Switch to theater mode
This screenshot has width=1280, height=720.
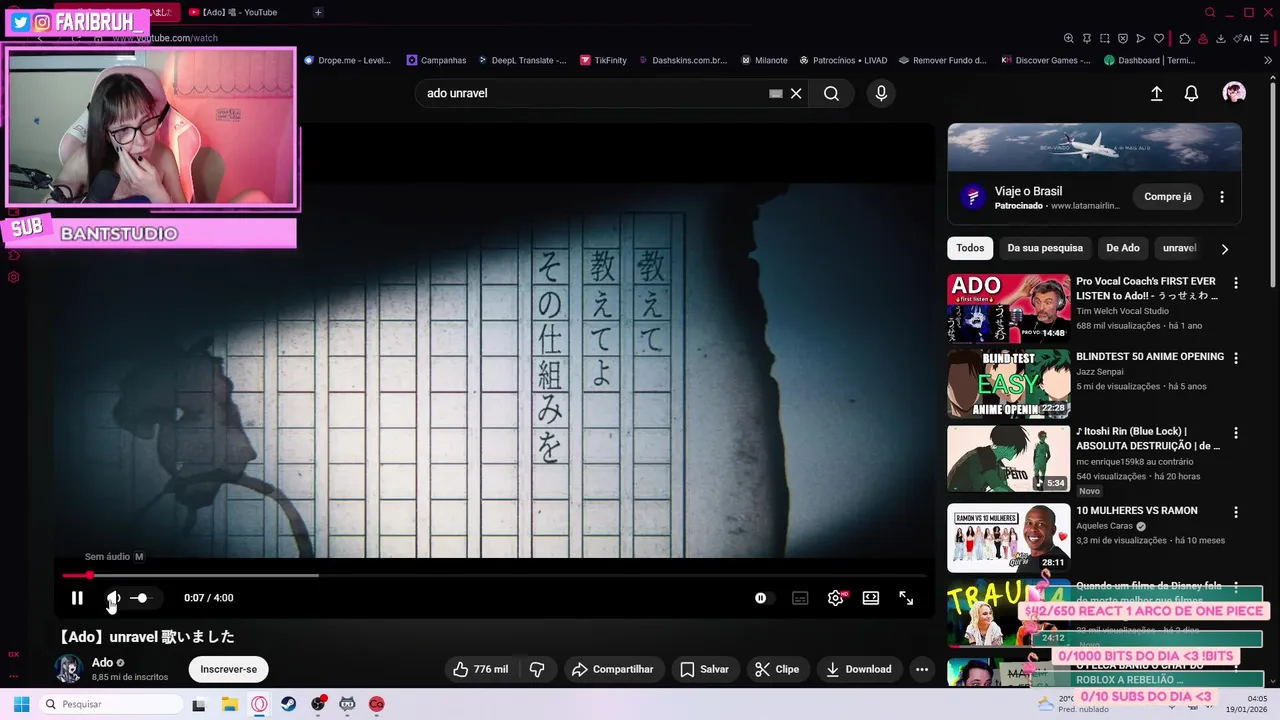click(871, 598)
